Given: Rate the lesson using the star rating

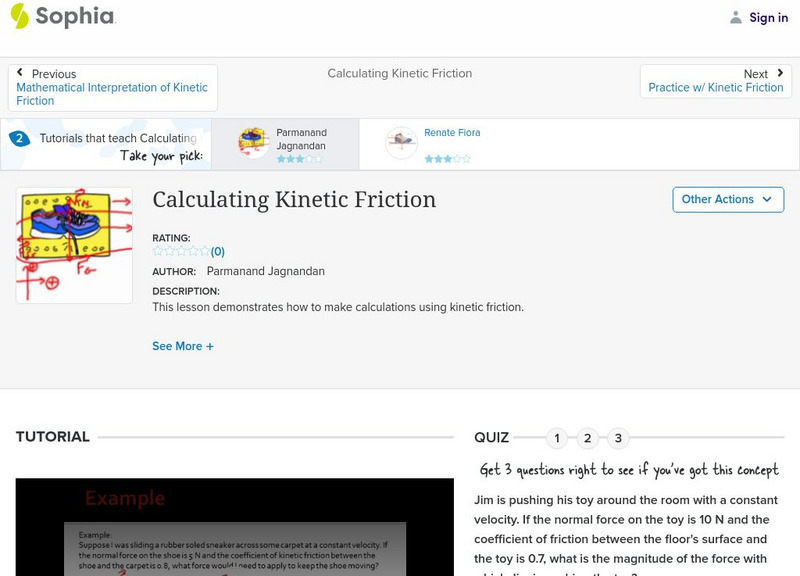Looking at the screenshot, I should 178,251.
